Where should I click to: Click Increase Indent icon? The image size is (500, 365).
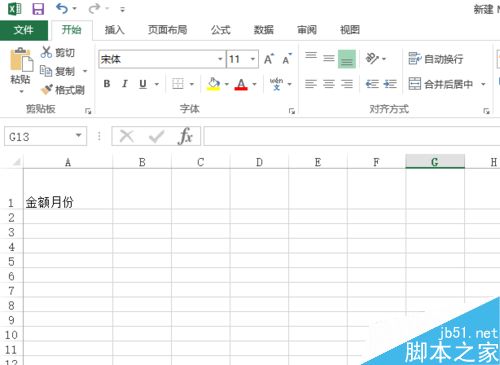tap(390, 84)
